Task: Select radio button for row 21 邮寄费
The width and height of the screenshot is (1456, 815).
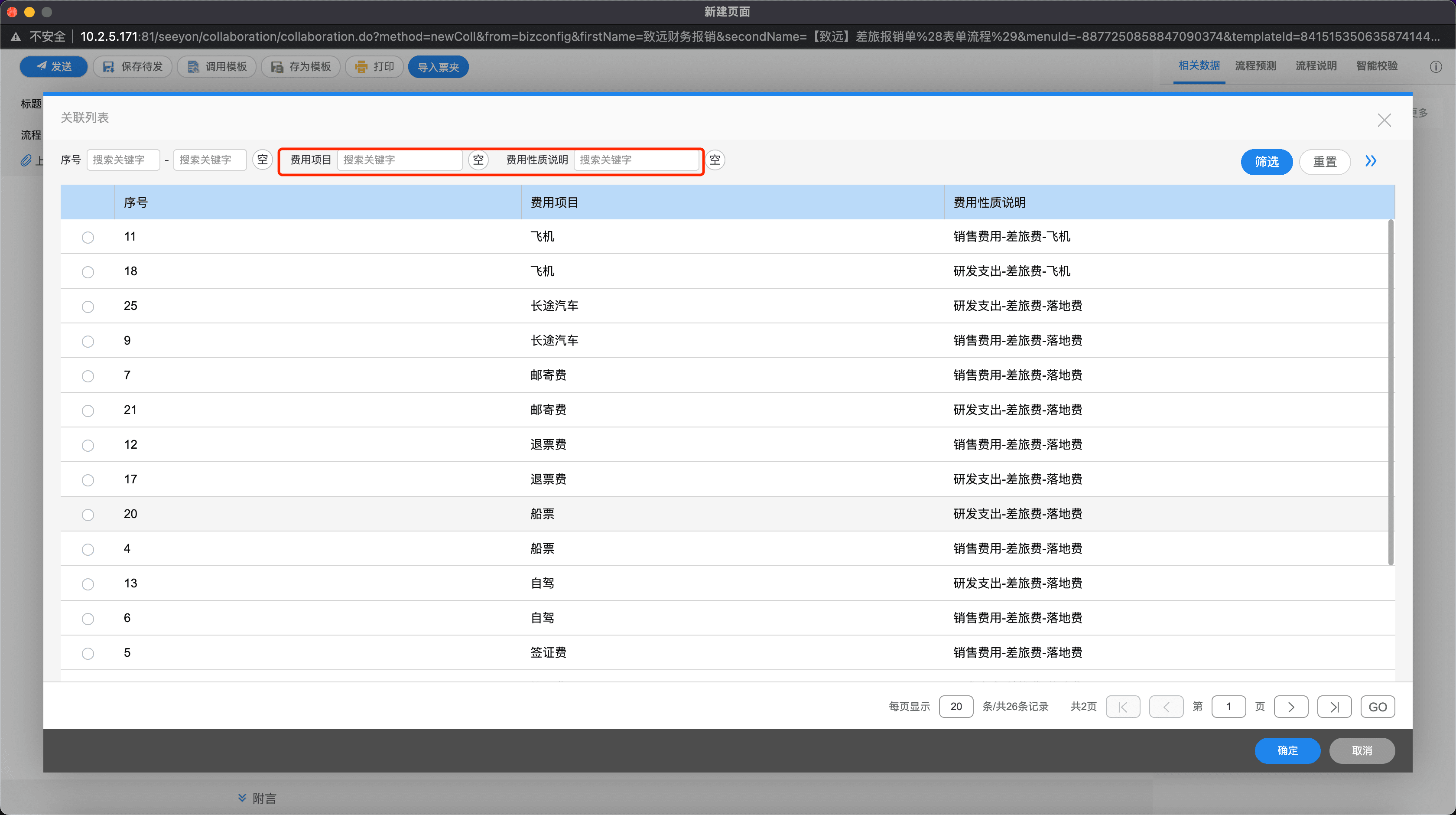Action: point(88,411)
